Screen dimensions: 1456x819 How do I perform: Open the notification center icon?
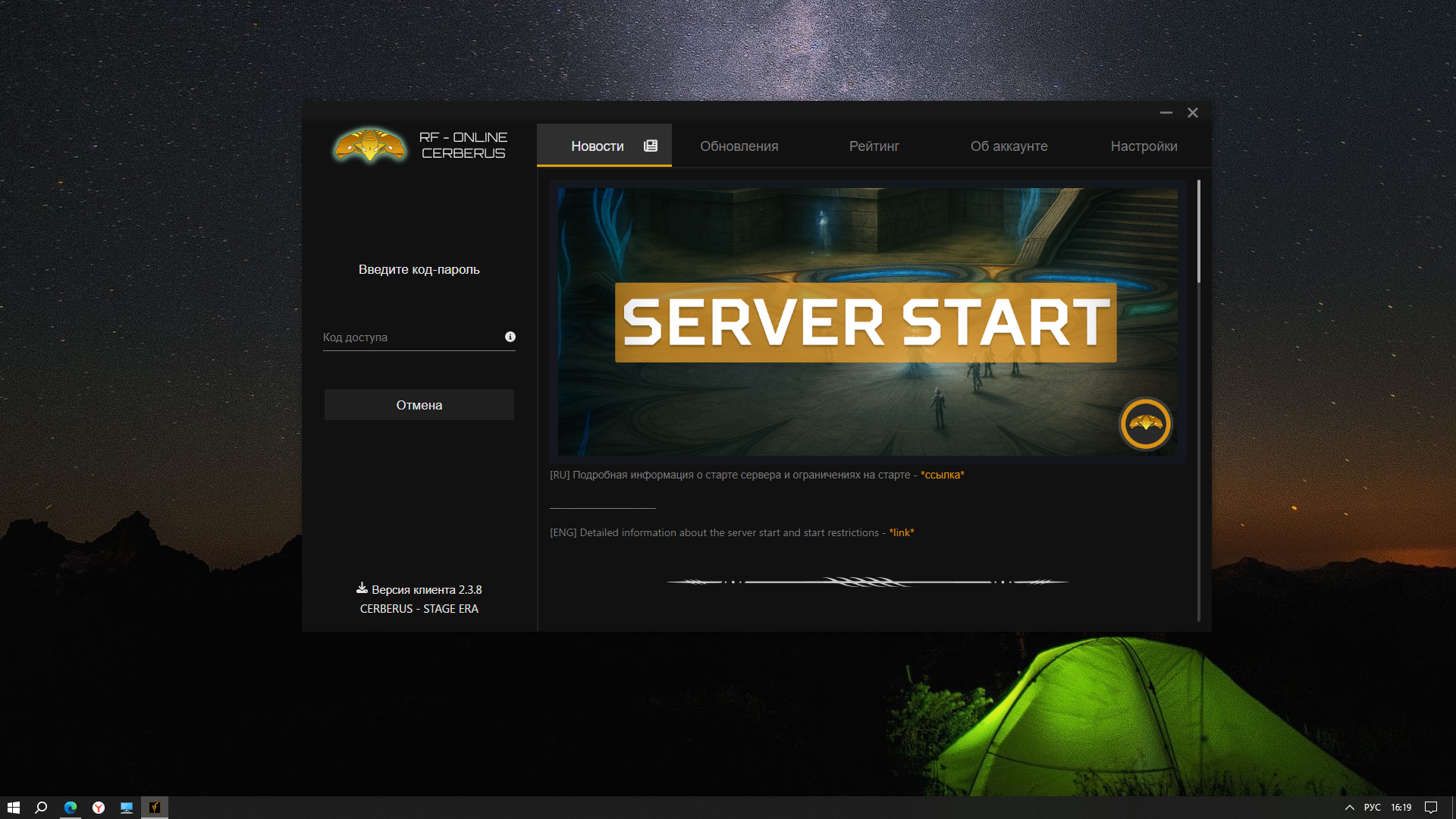click(x=1431, y=808)
